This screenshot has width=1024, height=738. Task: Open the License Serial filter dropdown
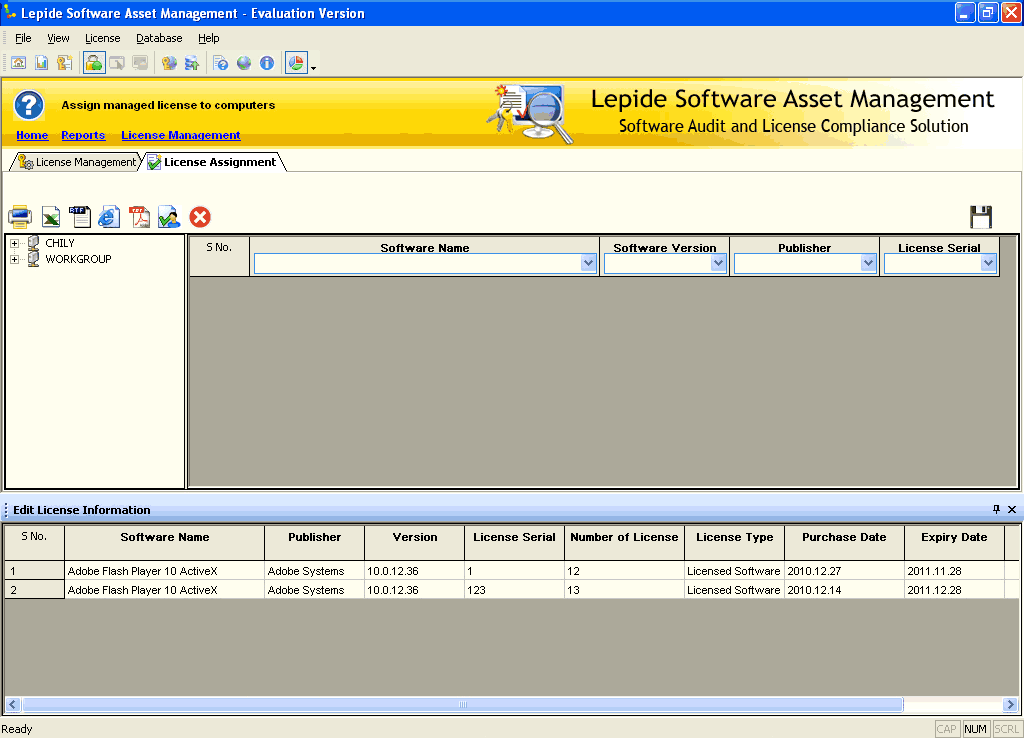(988, 263)
